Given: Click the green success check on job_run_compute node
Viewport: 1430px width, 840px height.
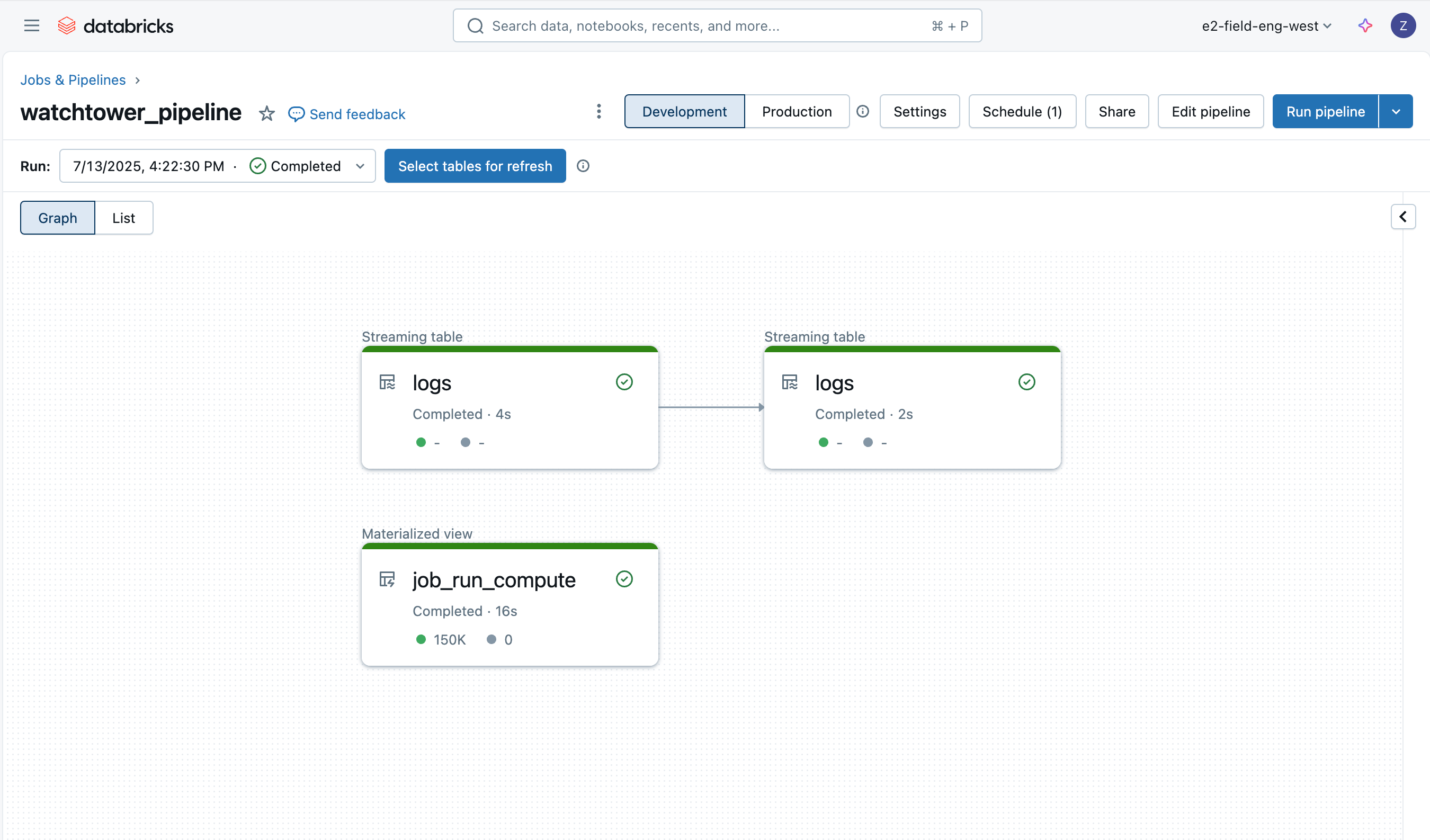Looking at the screenshot, I should pos(624,579).
